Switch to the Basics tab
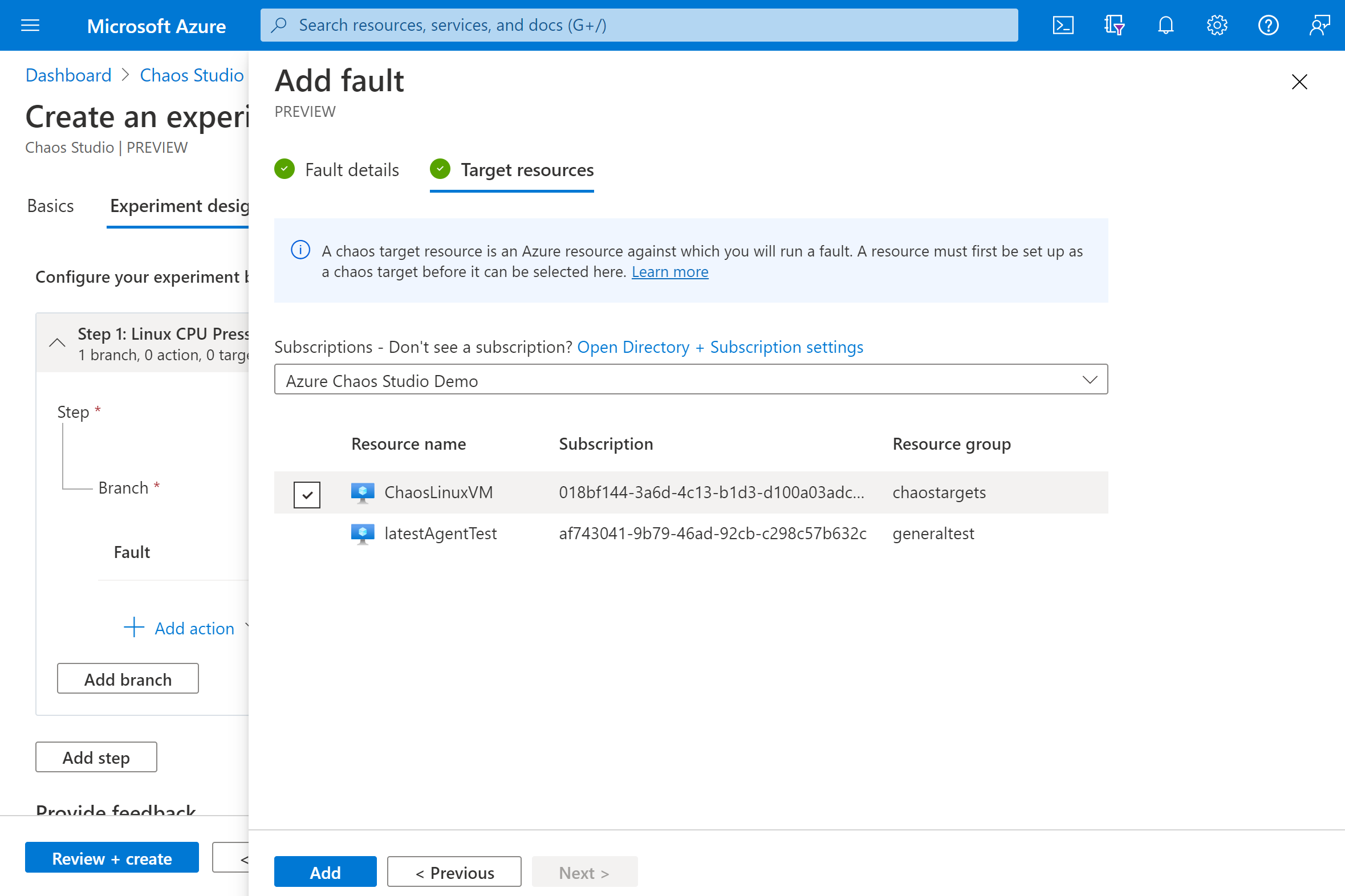Image resolution: width=1345 pixels, height=896 pixels. pyautogui.click(x=50, y=205)
